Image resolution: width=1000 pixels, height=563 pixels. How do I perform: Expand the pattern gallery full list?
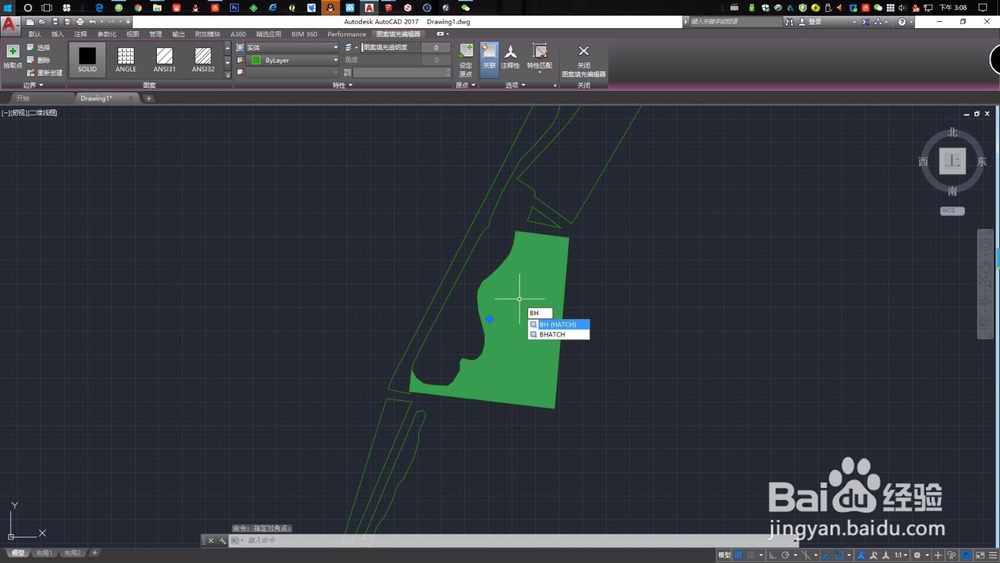(x=228, y=75)
